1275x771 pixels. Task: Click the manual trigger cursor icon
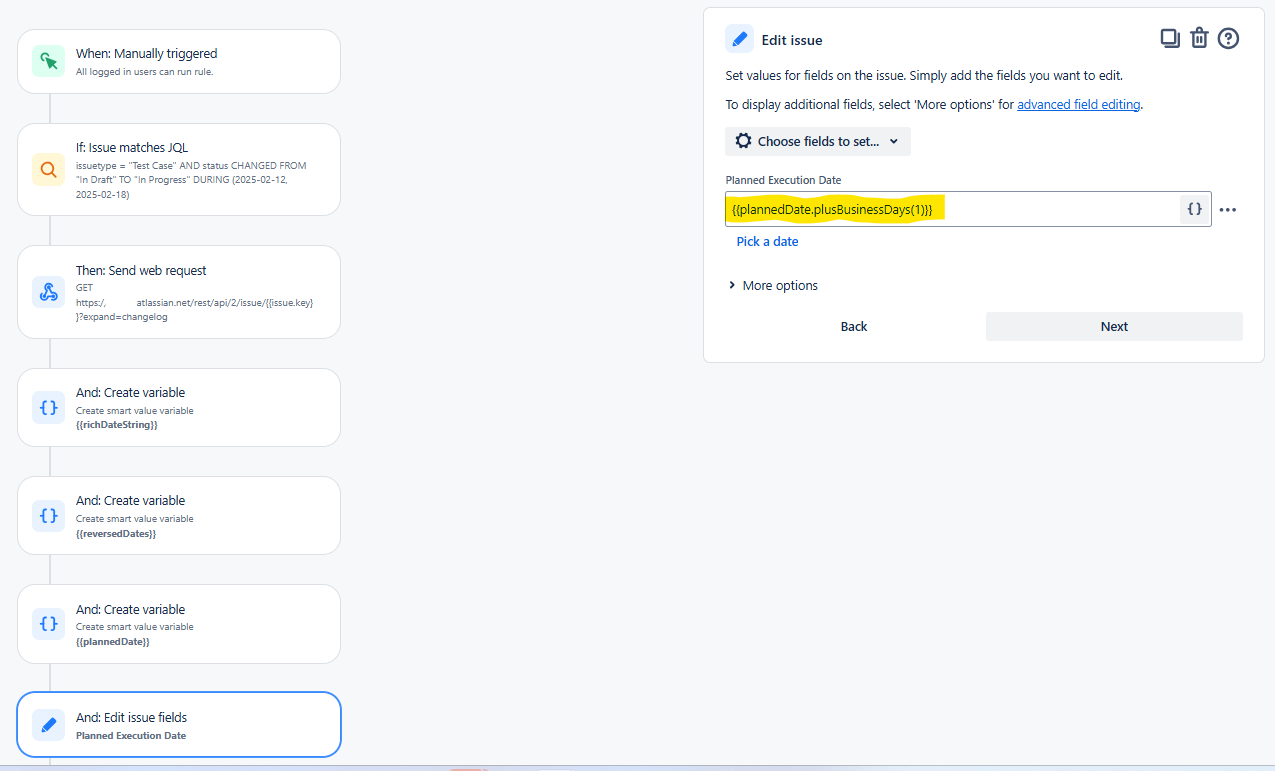(48, 62)
